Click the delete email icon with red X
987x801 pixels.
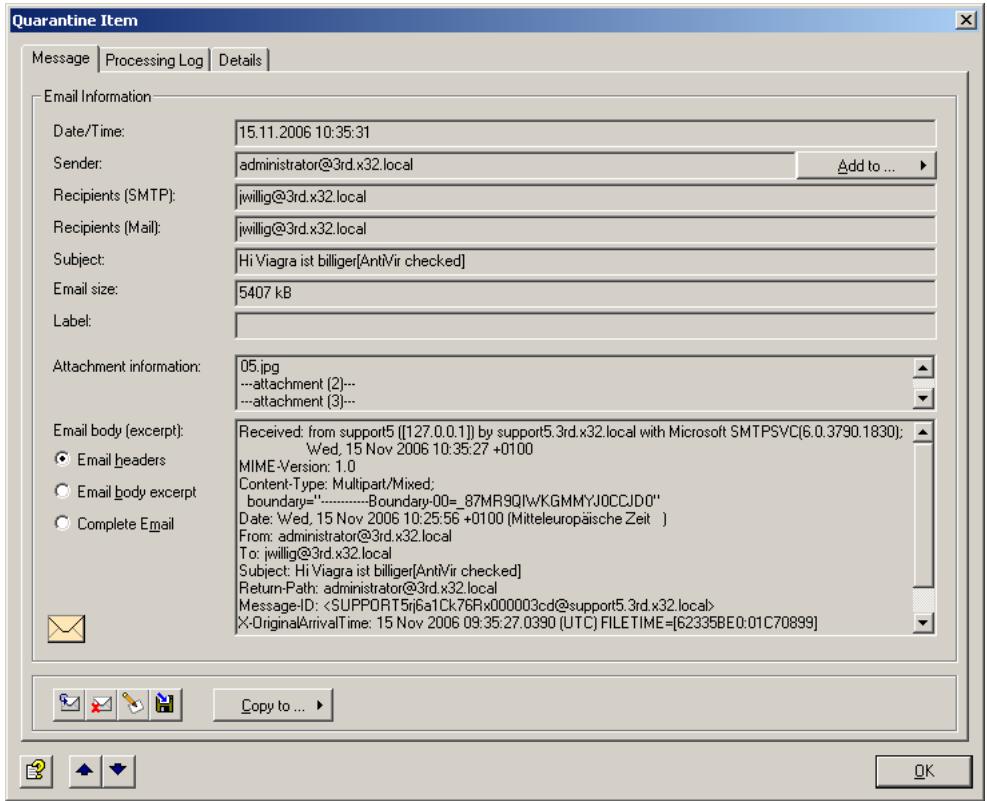pos(101,704)
